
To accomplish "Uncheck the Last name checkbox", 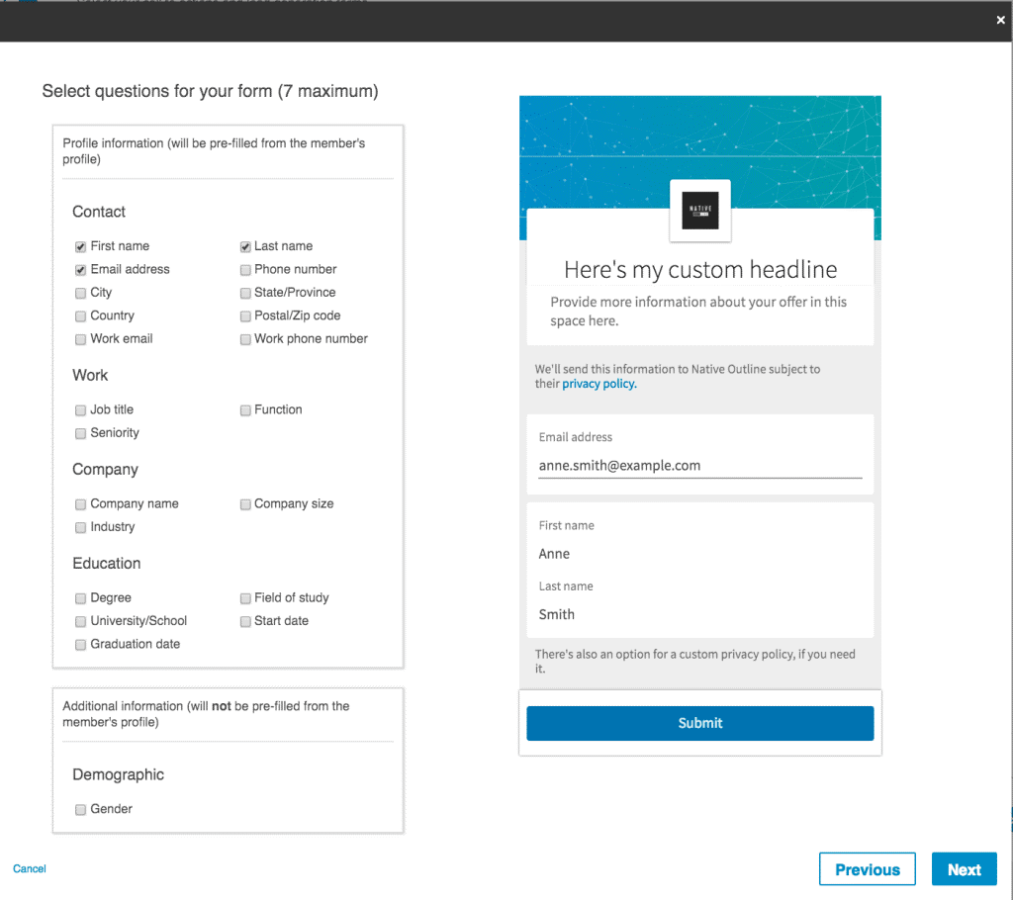I will point(245,246).
